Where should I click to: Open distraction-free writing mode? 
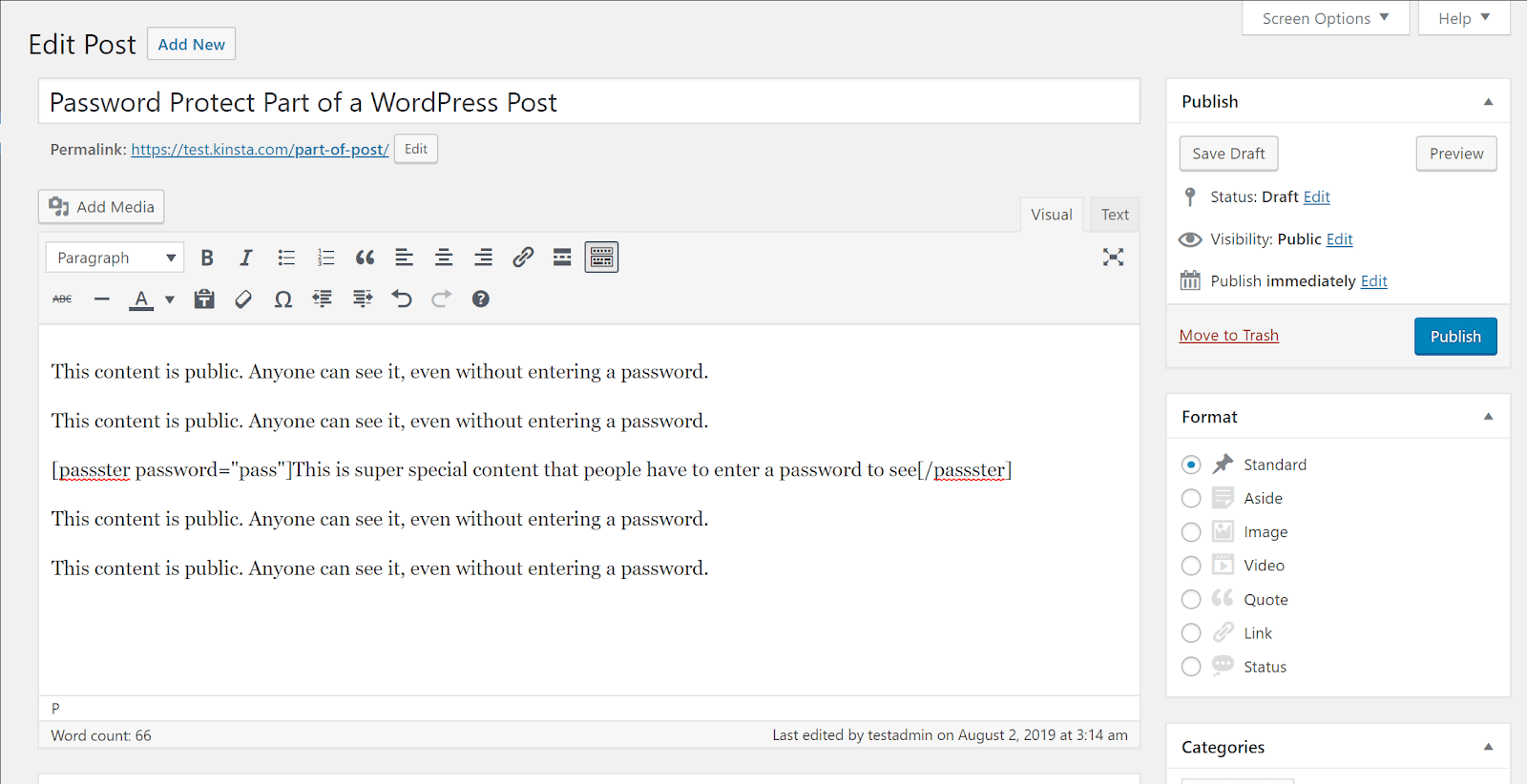coord(1113,258)
